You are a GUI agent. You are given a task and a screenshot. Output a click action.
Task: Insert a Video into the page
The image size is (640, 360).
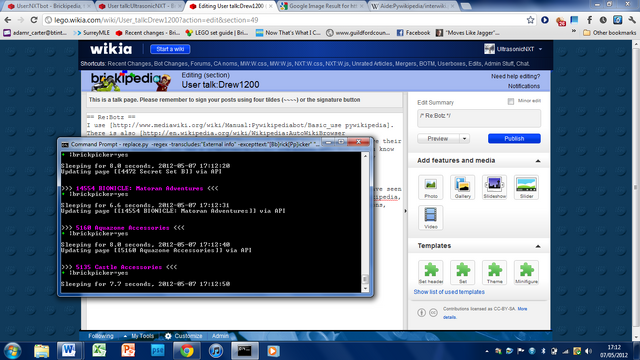point(431,218)
